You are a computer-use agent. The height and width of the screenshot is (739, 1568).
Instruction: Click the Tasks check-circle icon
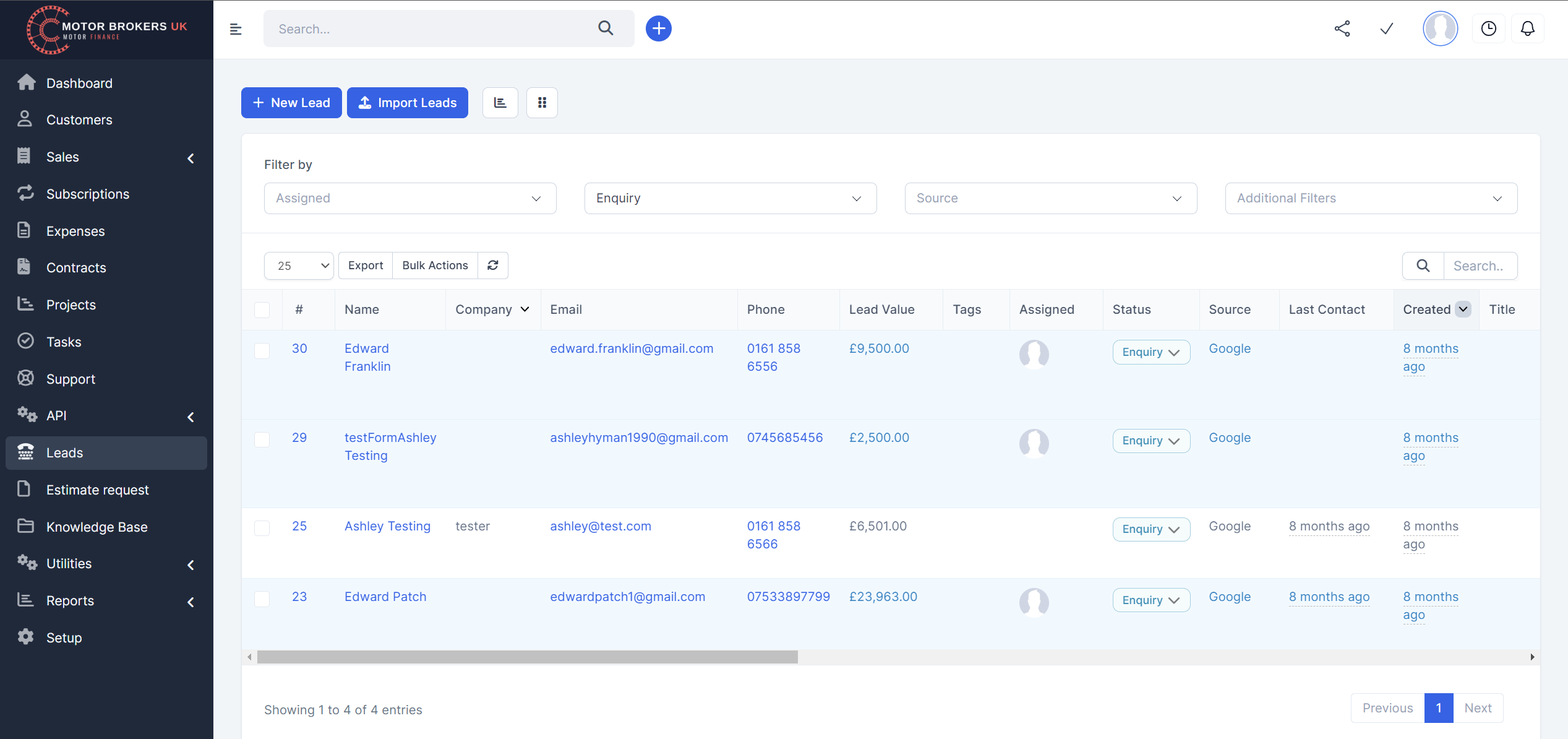coord(25,341)
